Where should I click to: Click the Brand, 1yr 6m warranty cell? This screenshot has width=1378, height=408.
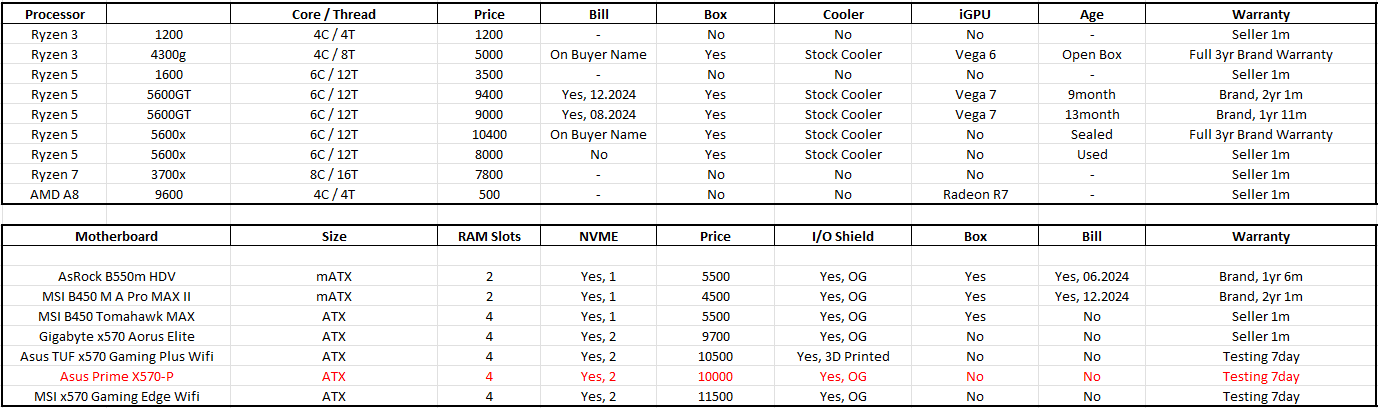click(x=1260, y=277)
